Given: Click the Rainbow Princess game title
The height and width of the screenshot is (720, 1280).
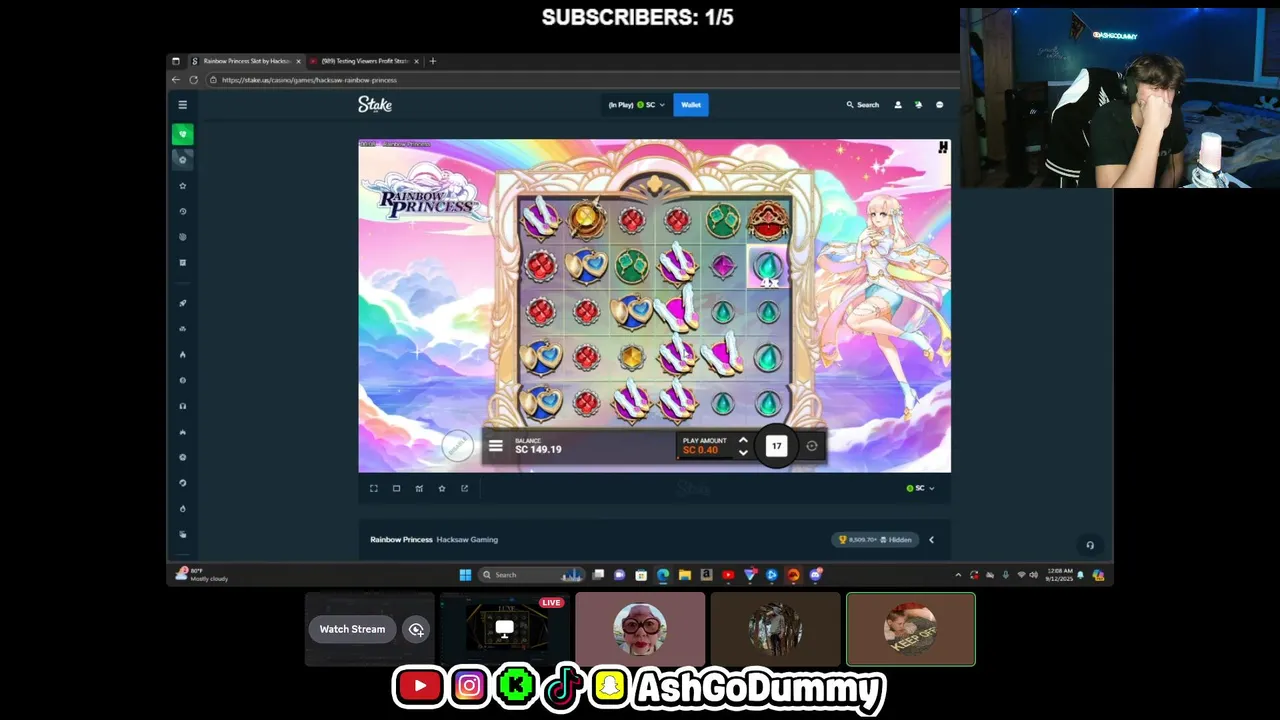Looking at the screenshot, I should click(x=401, y=539).
